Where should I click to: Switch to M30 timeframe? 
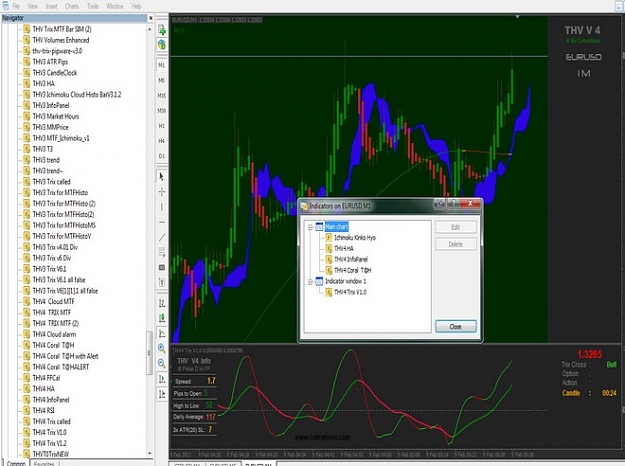click(x=161, y=110)
